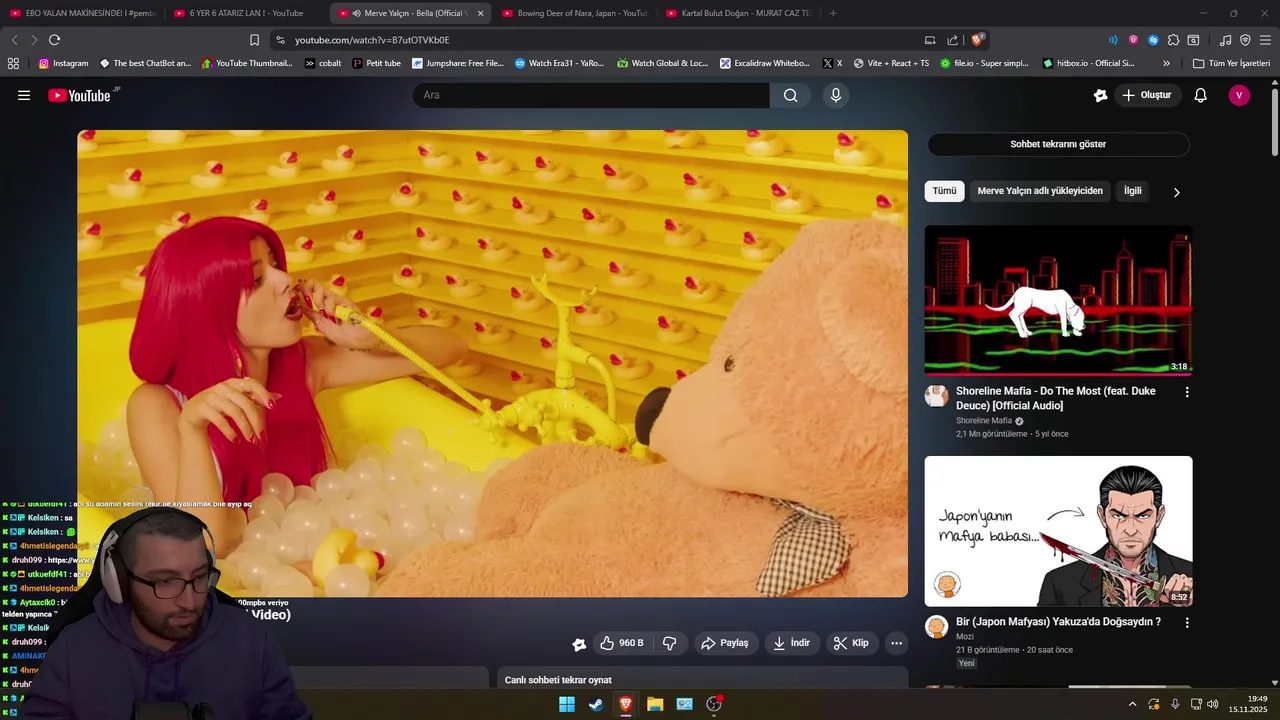Open options menu for Yakuza'da Doğsaydın video
This screenshot has width=1280, height=720.
tap(1187, 622)
